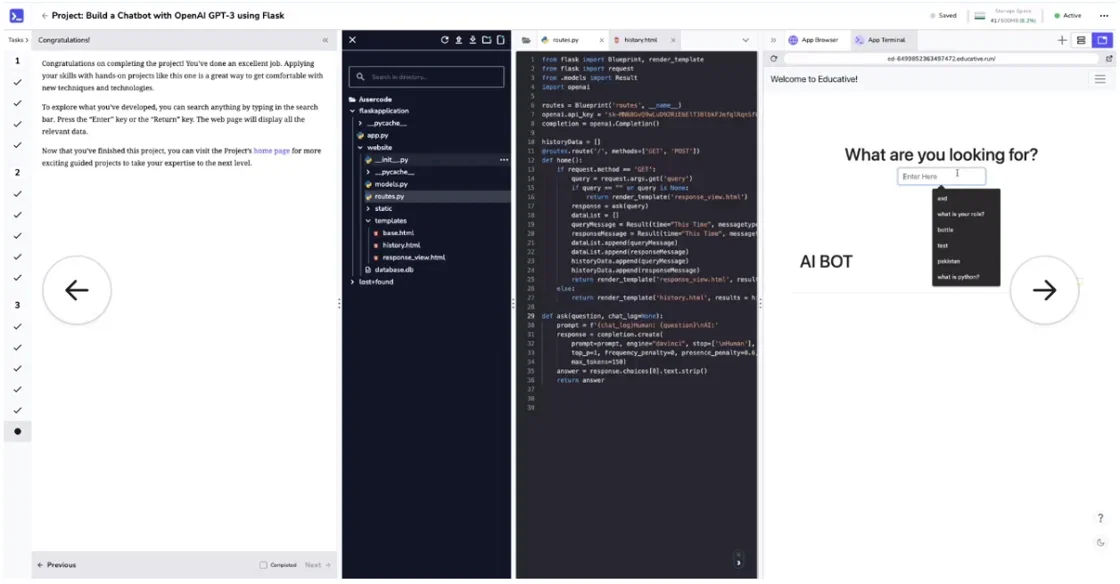
Task: Select 'what is your role?' suggestion
Action: [961, 214]
